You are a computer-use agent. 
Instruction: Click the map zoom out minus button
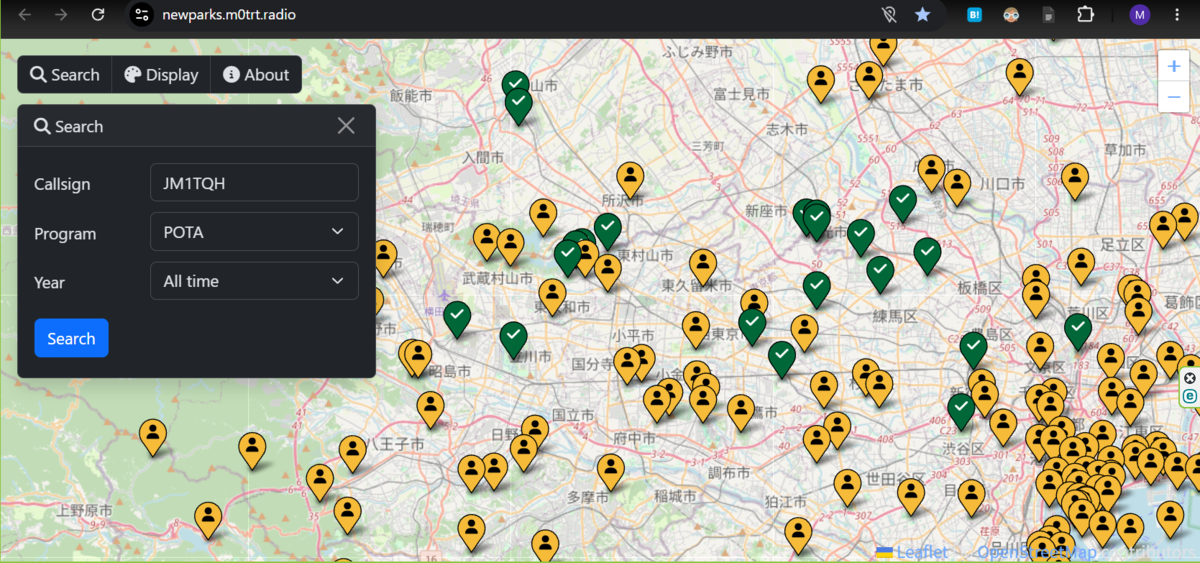pyautogui.click(x=1174, y=96)
